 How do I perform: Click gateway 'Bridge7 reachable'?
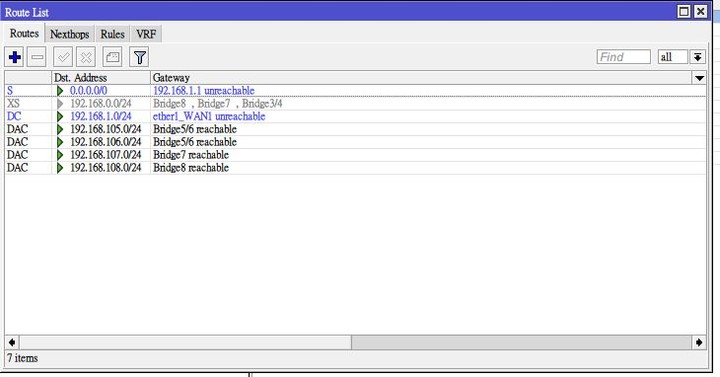(x=191, y=155)
